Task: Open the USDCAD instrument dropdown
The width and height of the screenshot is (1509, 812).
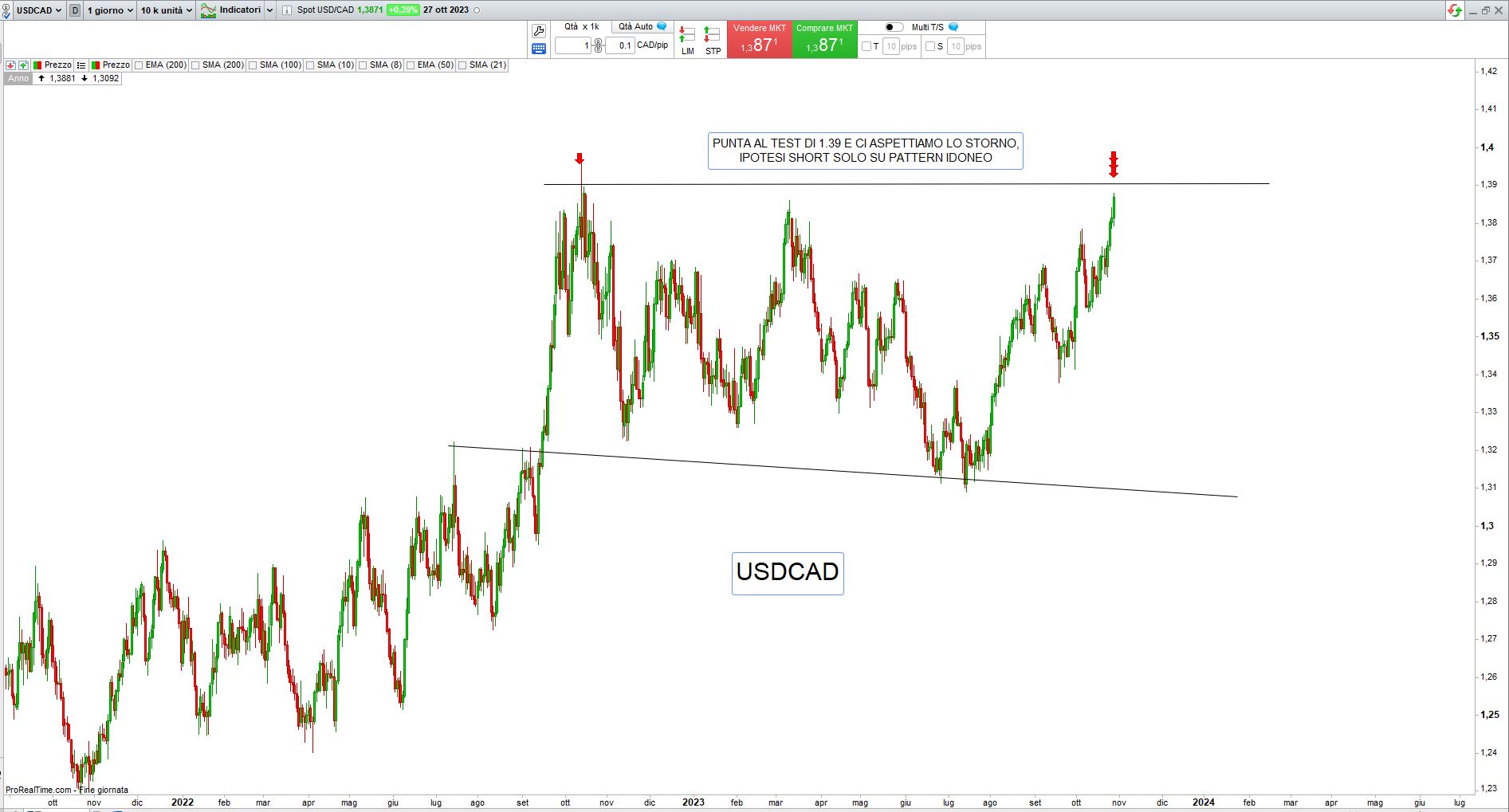Action: pos(39,10)
